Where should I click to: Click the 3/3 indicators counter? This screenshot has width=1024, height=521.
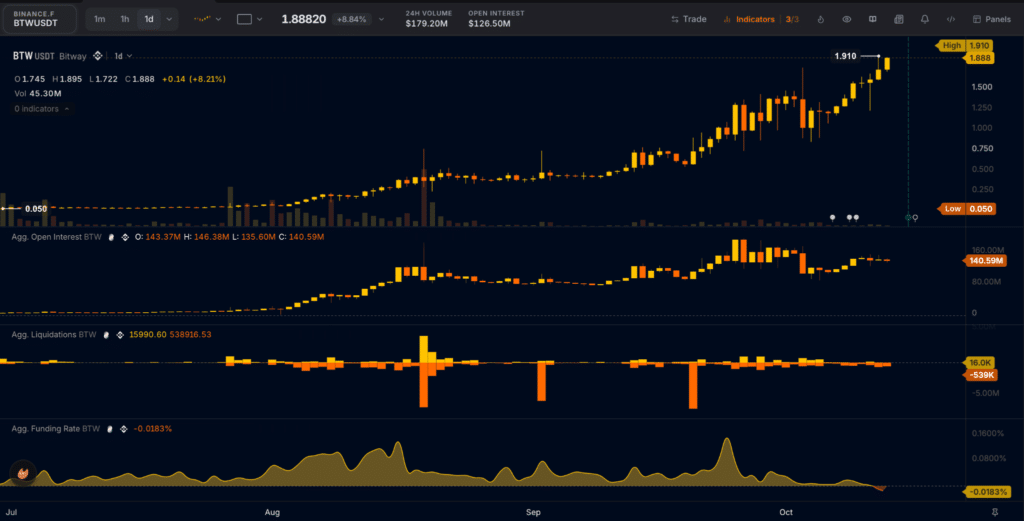coord(792,19)
